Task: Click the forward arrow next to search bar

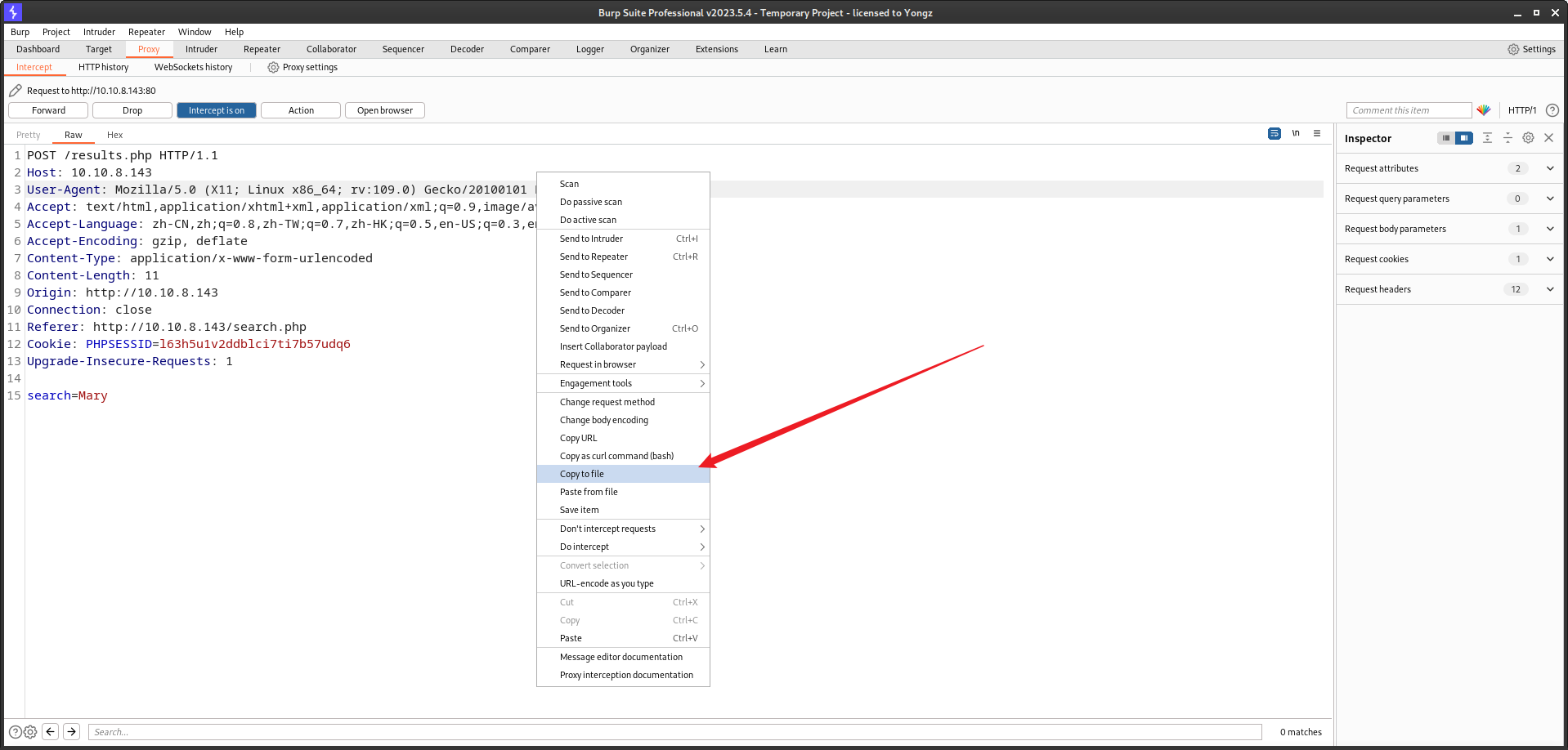Action: pos(72,732)
